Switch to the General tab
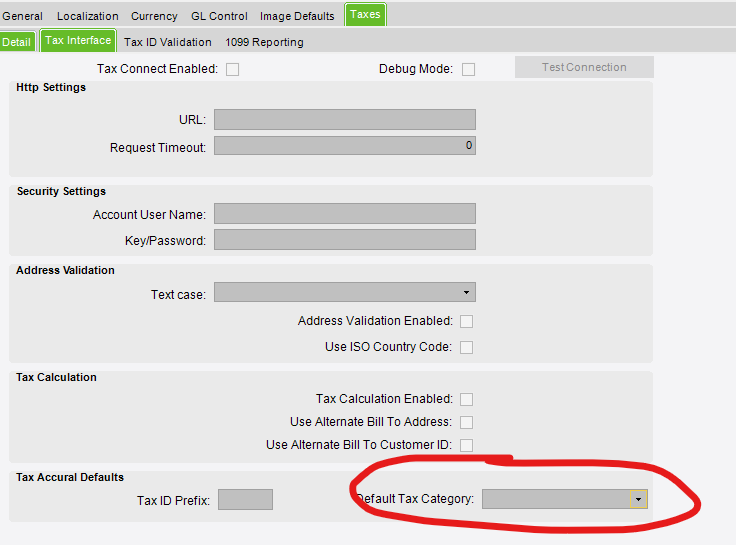The image size is (736, 545). 22,16
